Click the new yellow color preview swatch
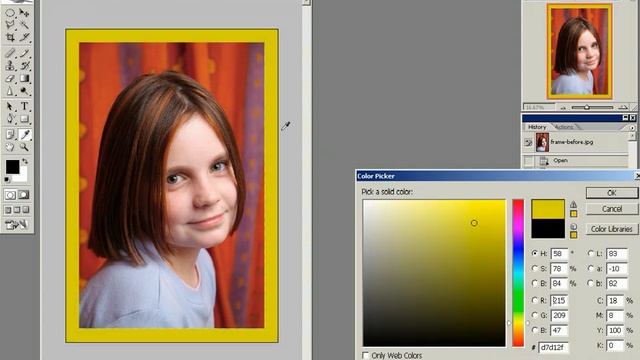 (548, 209)
